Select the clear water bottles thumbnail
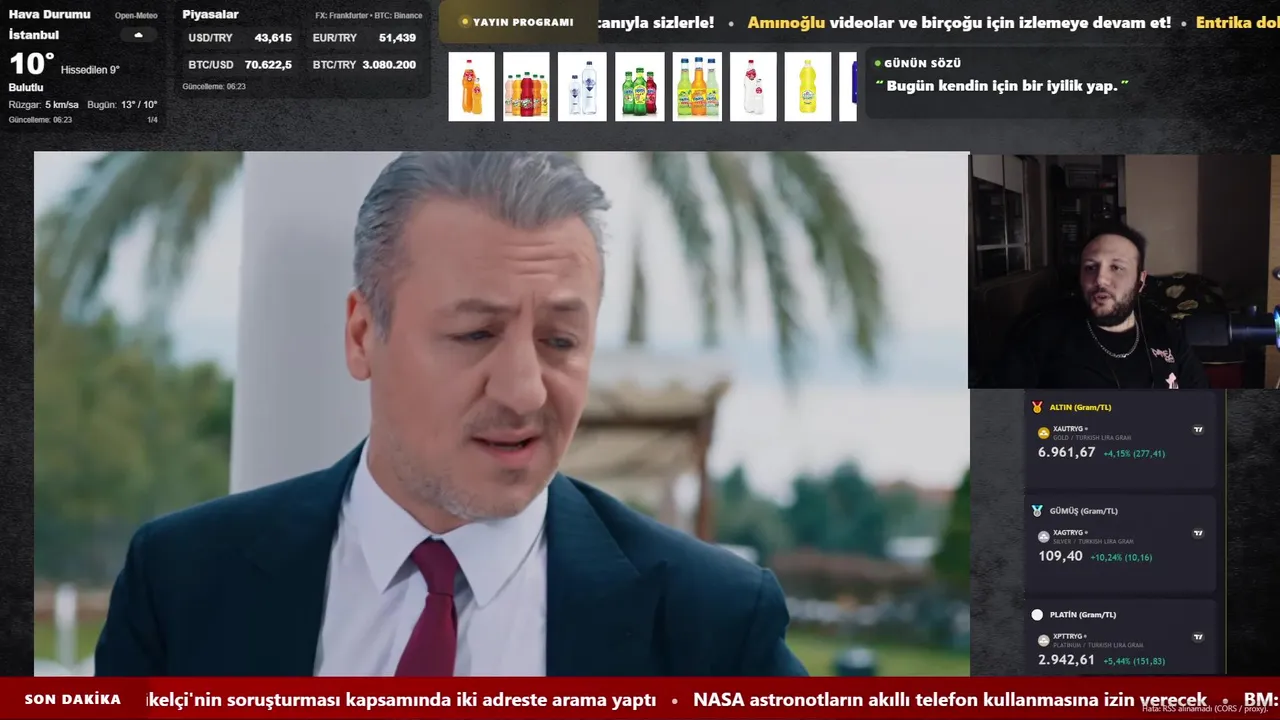 582,87
